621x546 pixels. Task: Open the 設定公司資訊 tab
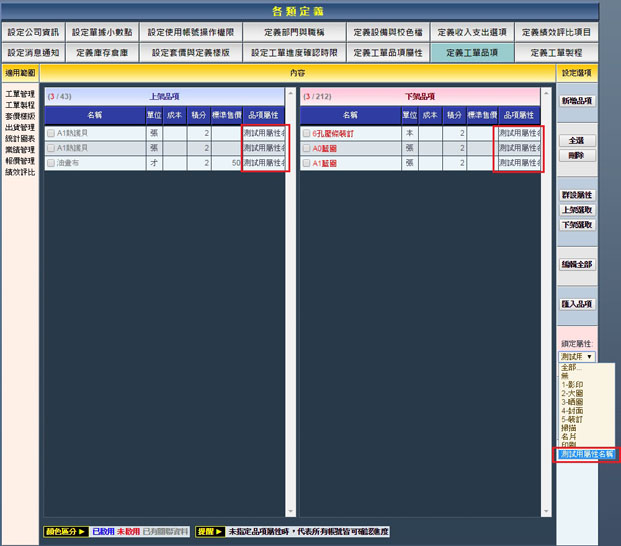34,32
